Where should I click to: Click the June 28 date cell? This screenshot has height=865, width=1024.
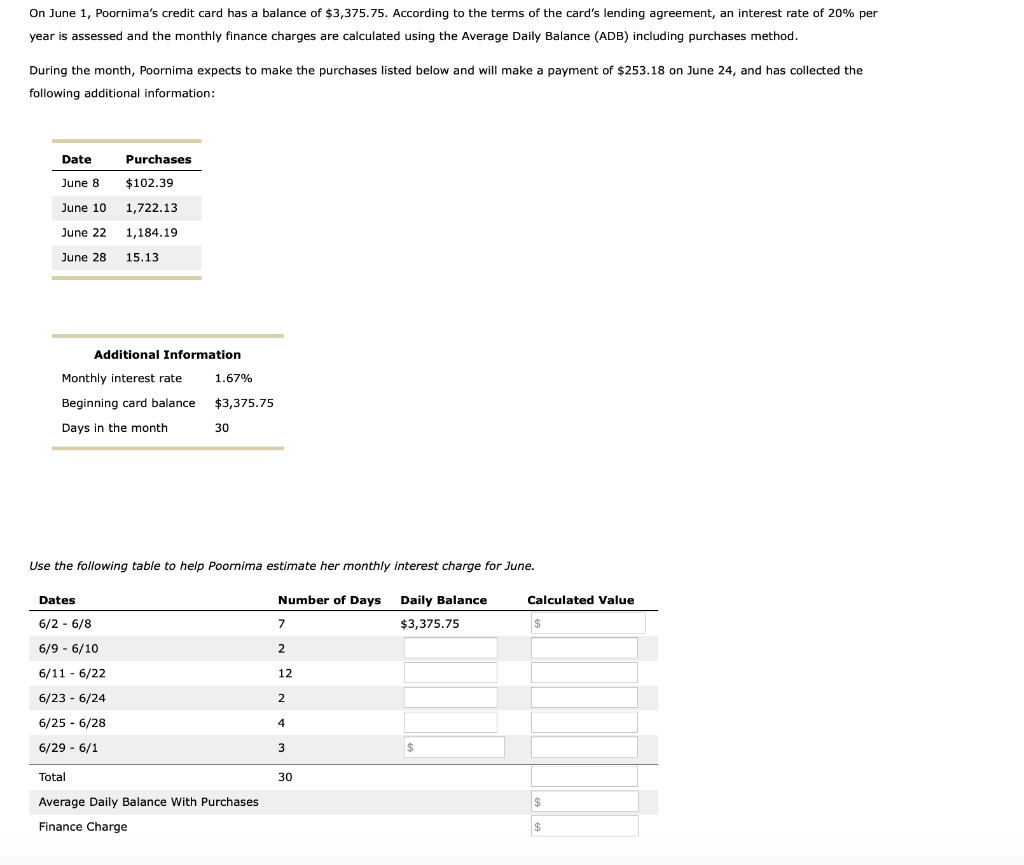[x=84, y=257]
